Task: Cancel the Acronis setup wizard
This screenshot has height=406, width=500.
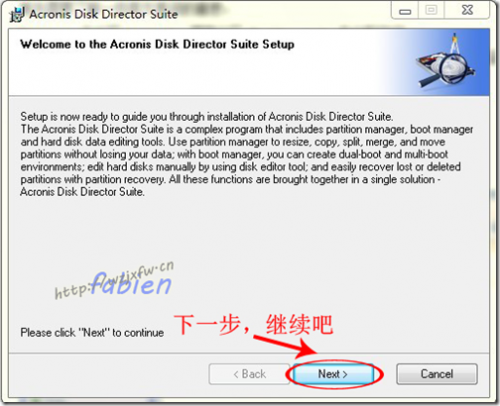Action: point(437,374)
